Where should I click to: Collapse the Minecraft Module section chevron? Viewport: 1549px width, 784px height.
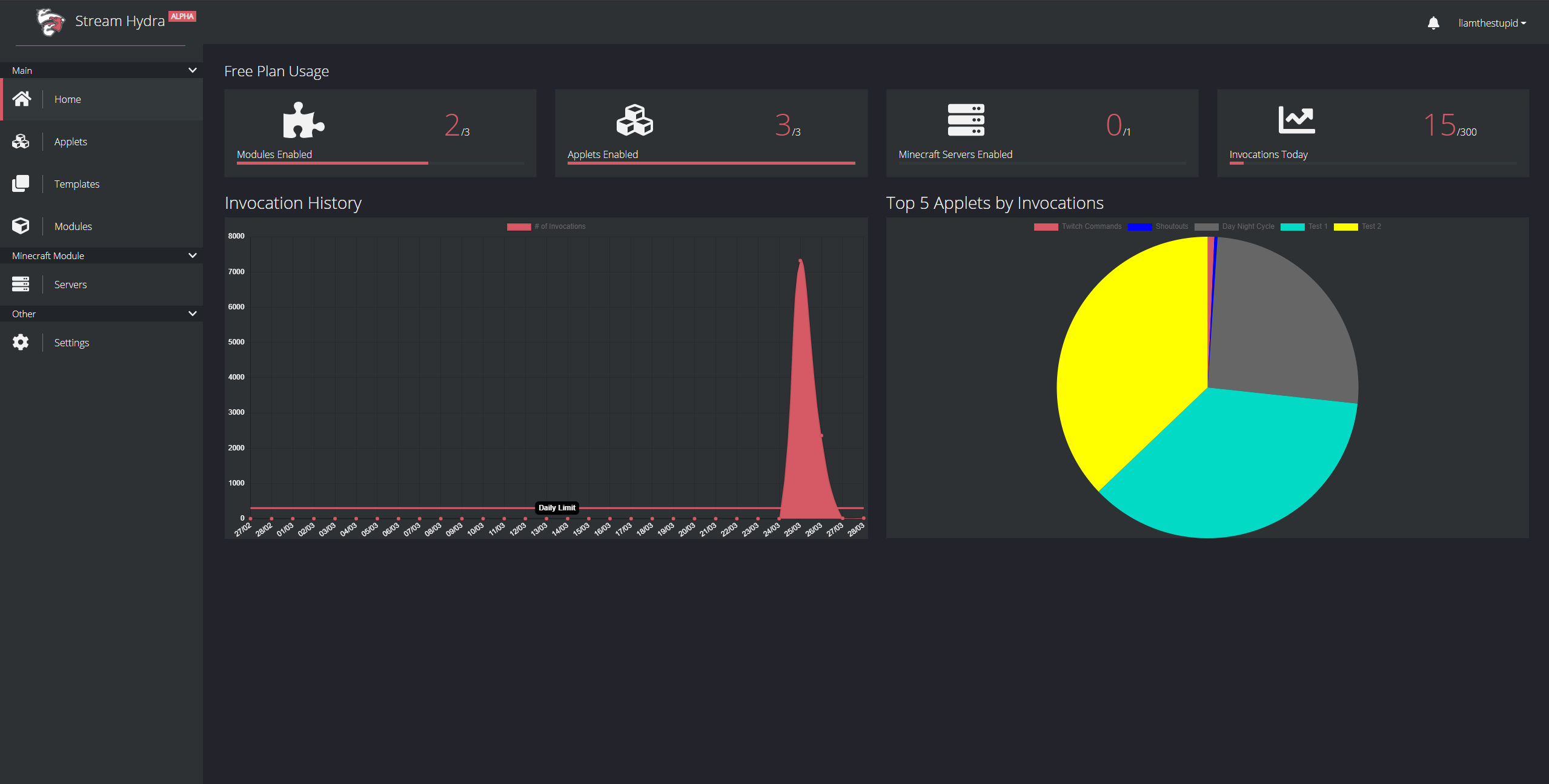point(193,255)
